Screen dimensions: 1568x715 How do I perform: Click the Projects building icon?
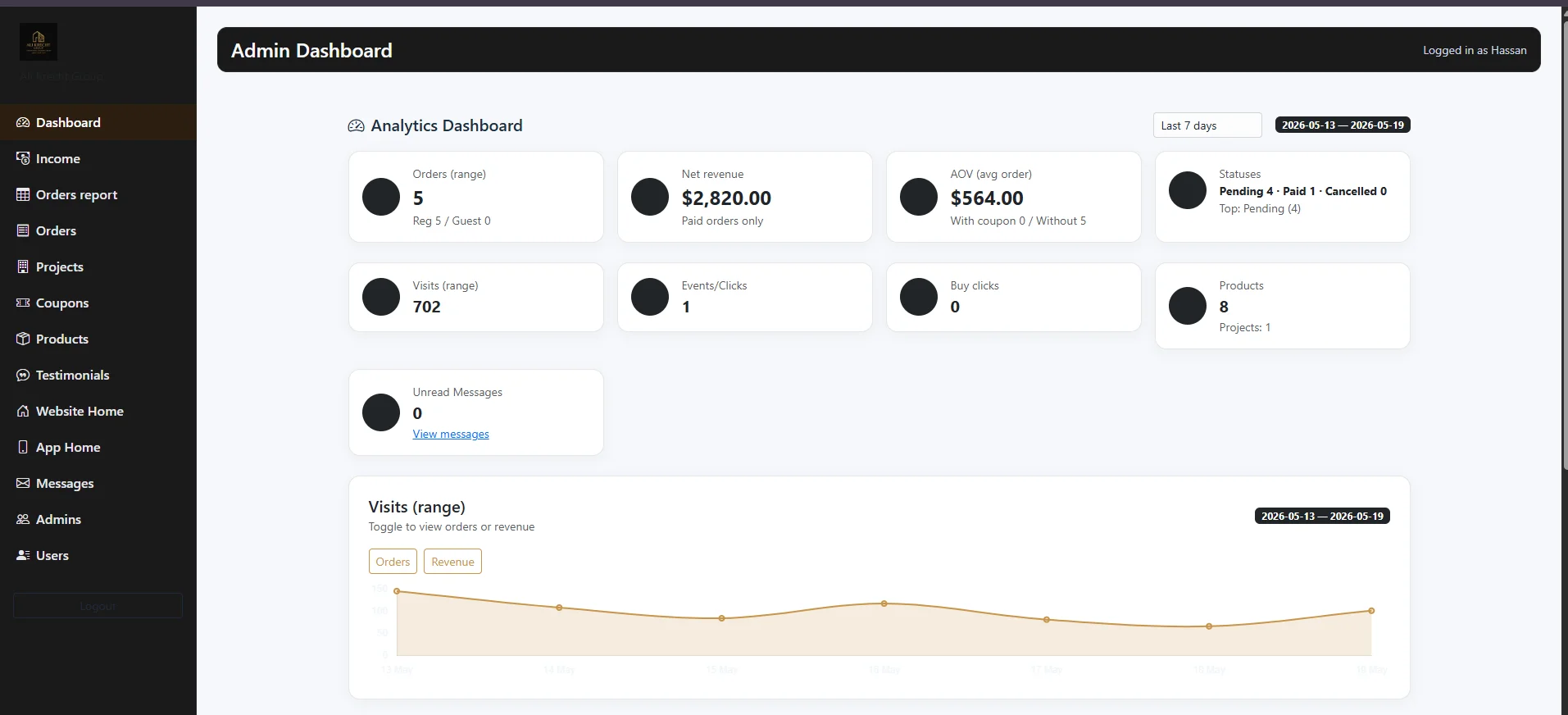(x=23, y=266)
